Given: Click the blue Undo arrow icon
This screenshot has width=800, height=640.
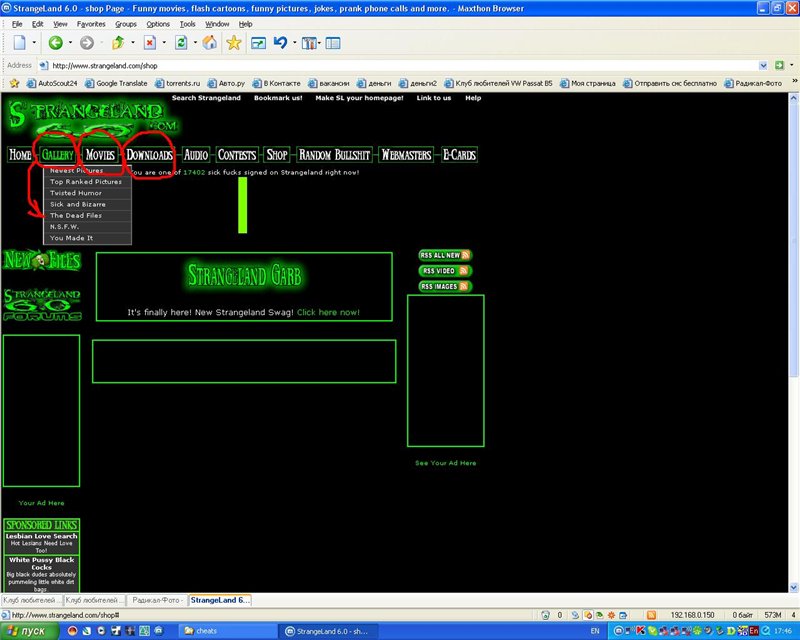Looking at the screenshot, I should click(x=281, y=43).
